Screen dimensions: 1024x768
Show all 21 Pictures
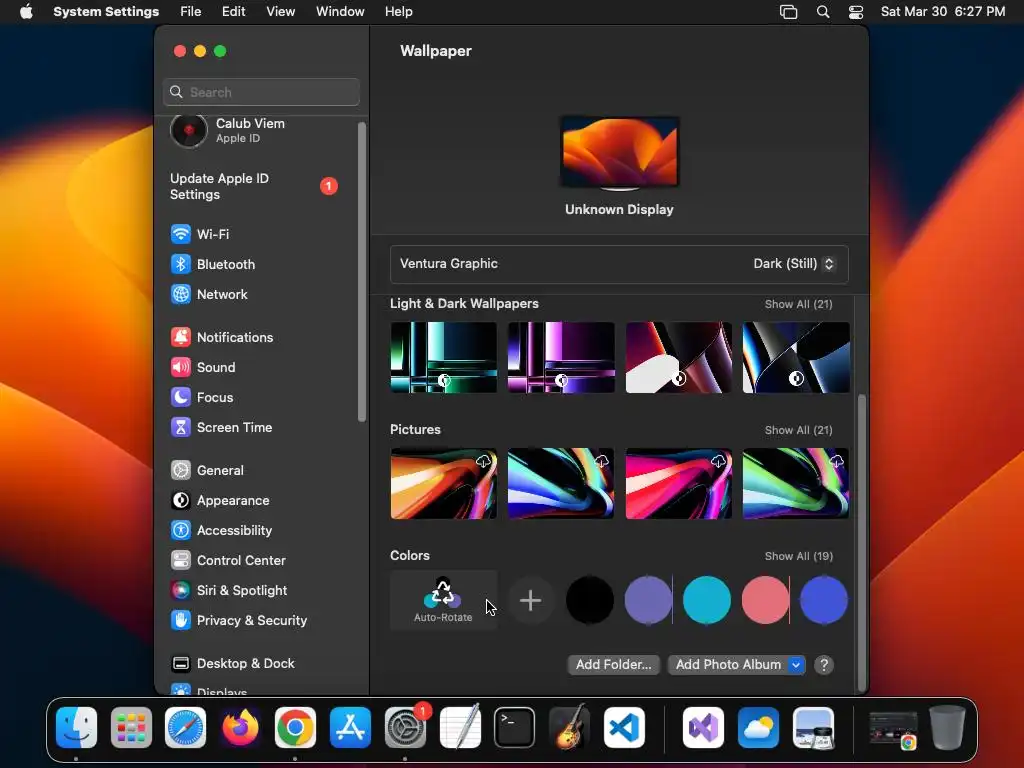pos(798,430)
